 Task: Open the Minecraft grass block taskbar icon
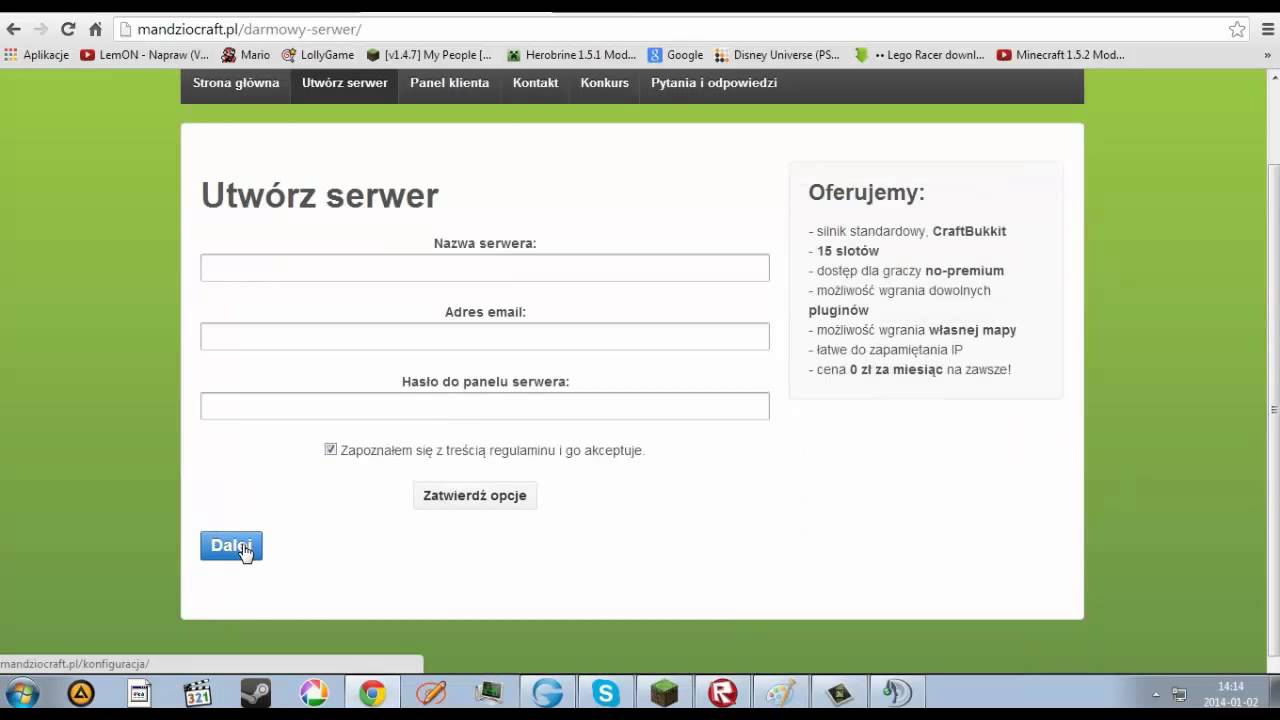click(664, 693)
